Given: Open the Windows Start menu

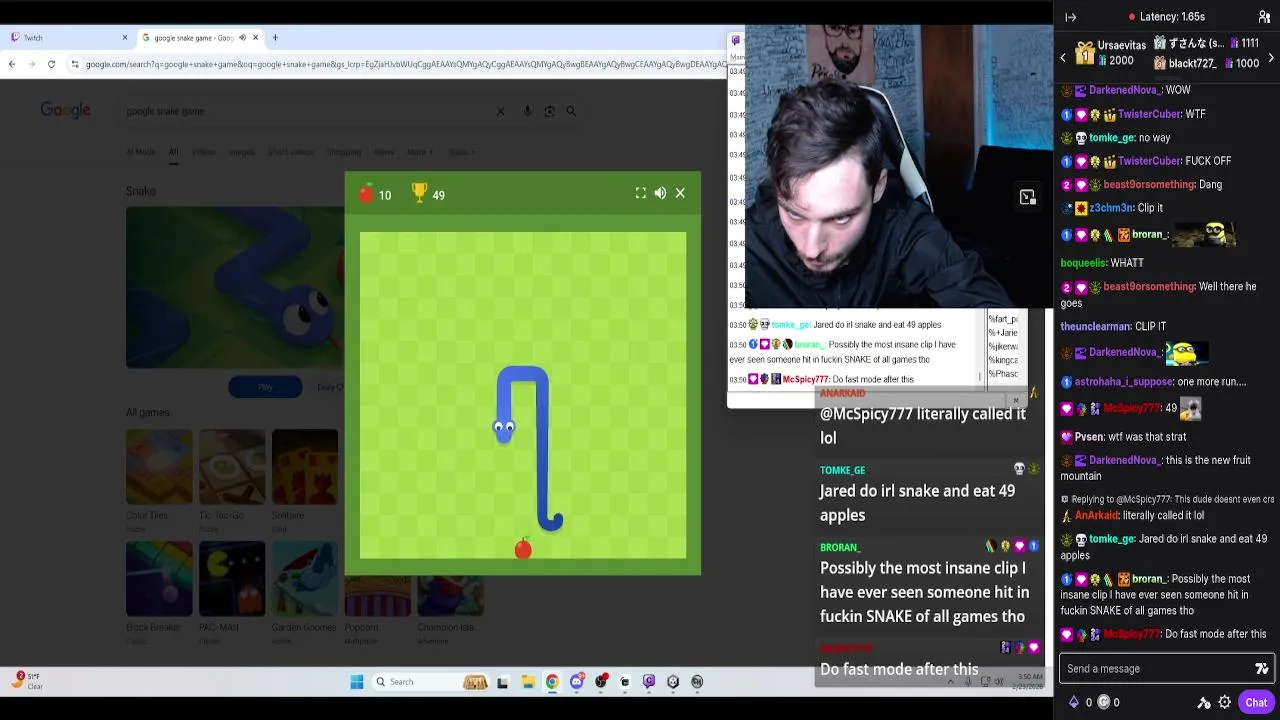Looking at the screenshot, I should pyautogui.click(x=357, y=682).
